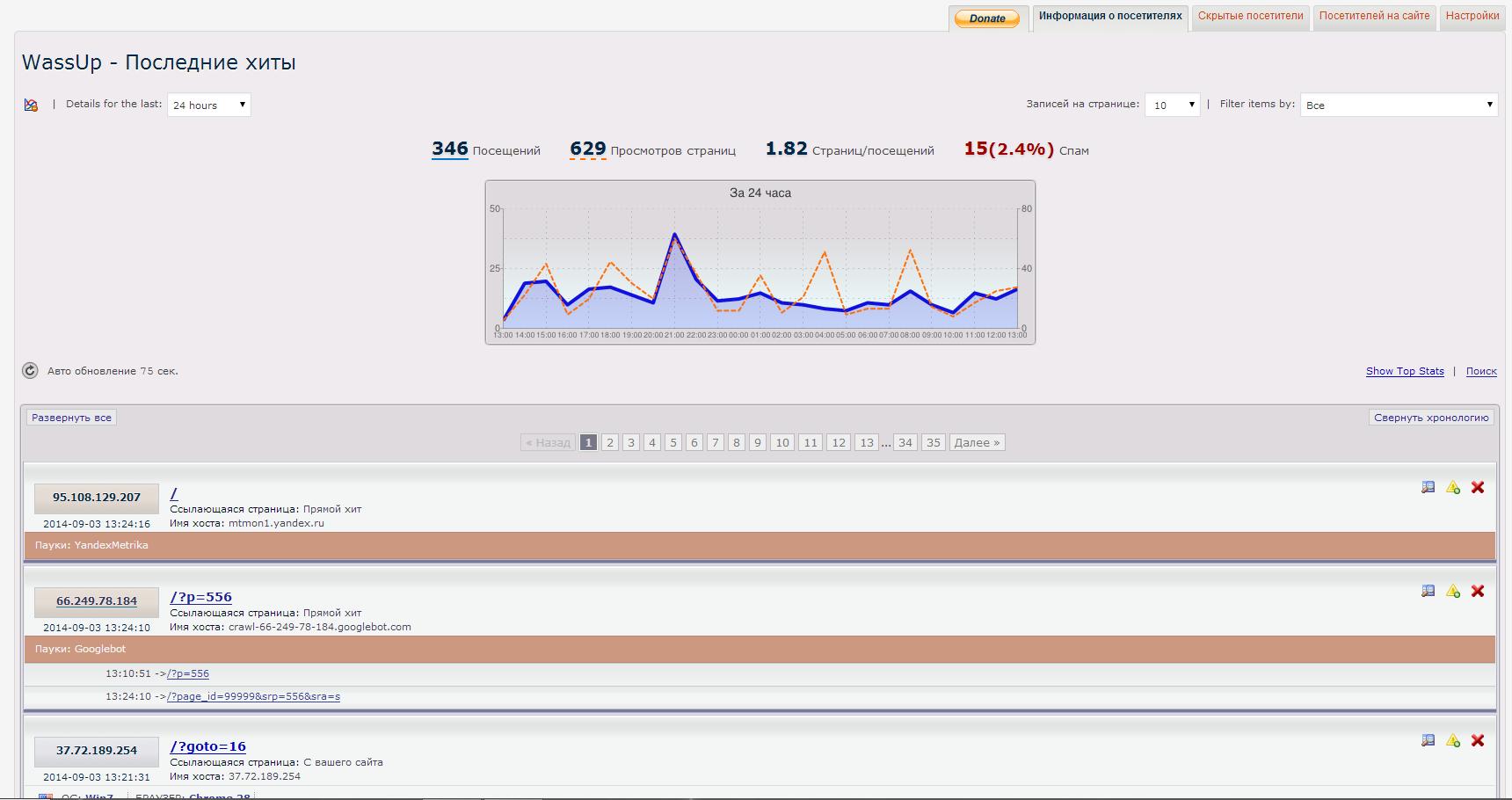Show raw details icon for 95.108.129.207
The height and width of the screenshot is (800, 1512).
[x=1428, y=488]
